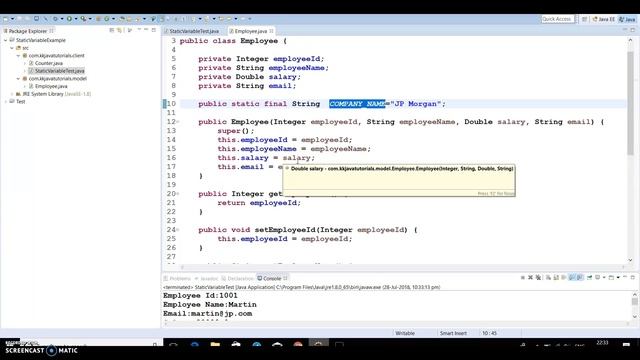Click the Debug toolbar icon

click(x=55, y=19)
